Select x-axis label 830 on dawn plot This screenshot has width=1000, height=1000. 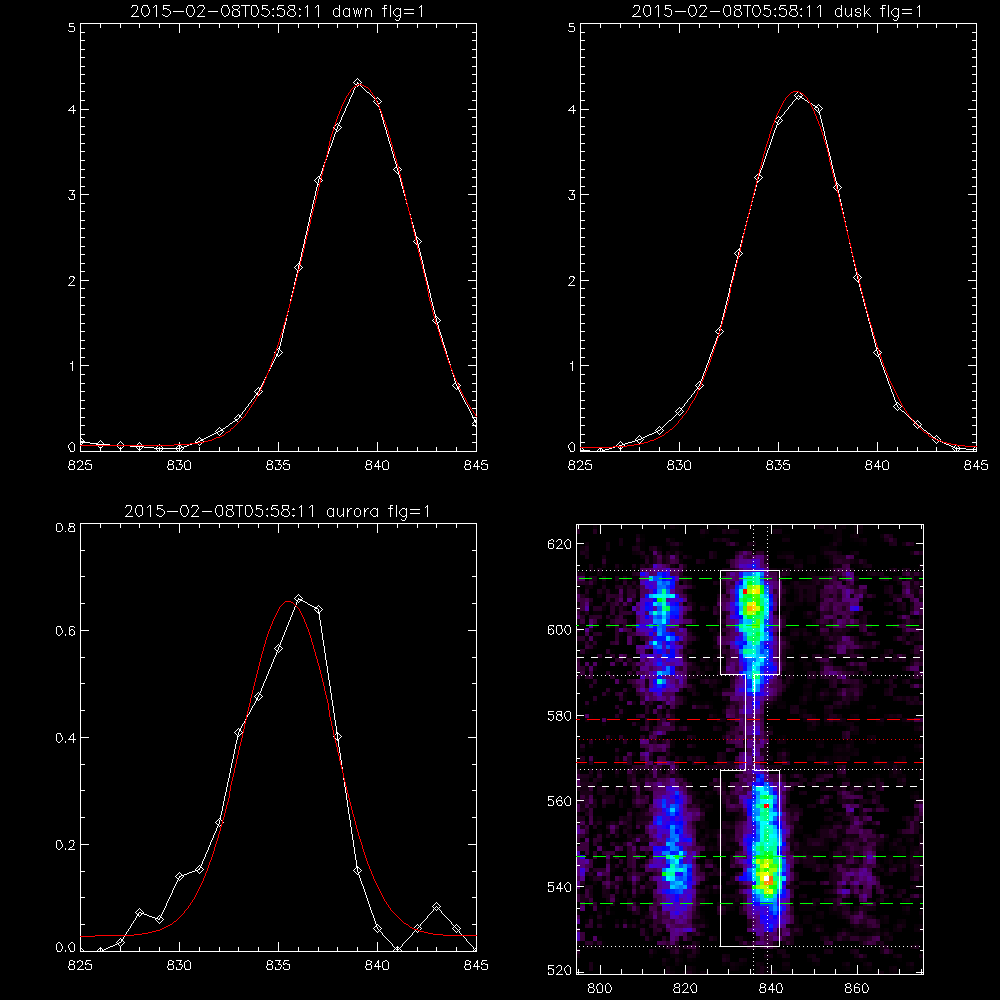click(x=179, y=466)
